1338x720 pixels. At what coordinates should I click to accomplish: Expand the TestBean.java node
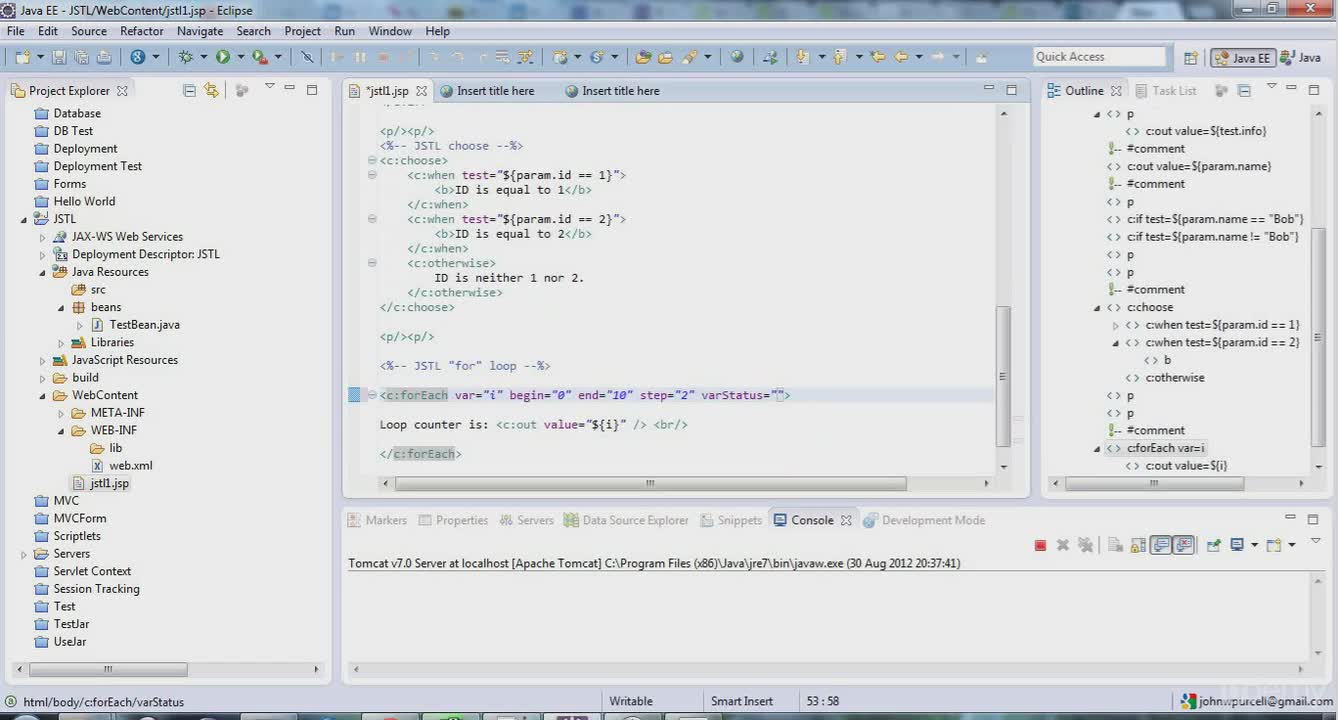click(80, 325)
